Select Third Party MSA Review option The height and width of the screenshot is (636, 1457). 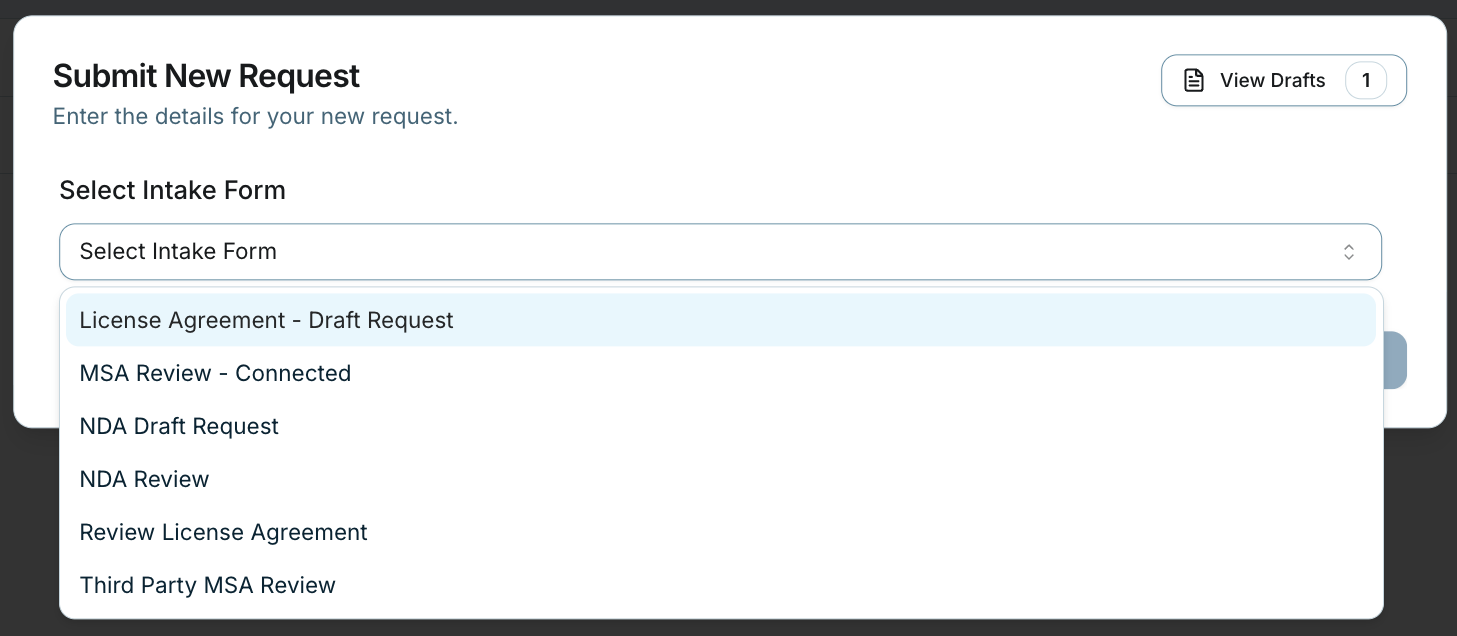207,585
